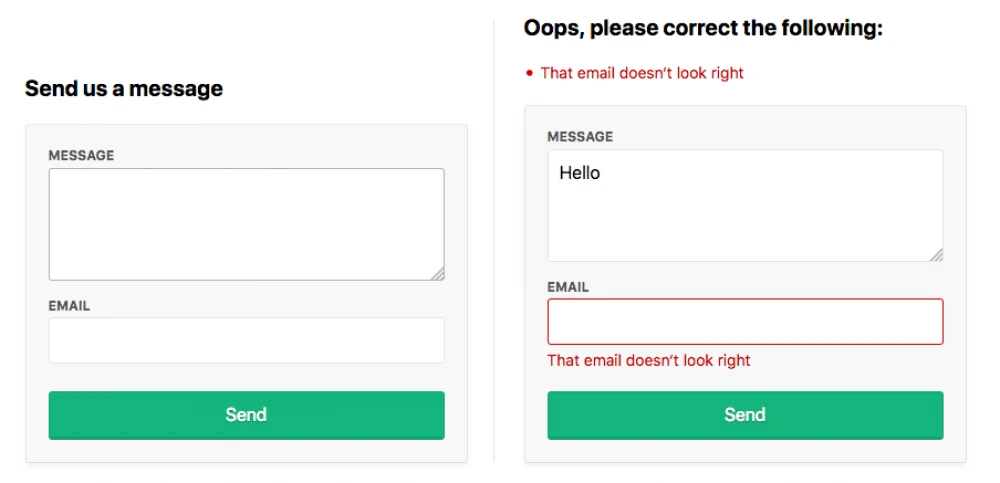This screenshot has height=483, width=1000.
Task: Click the error summary link above the form
Action: [x=642, y=73]
